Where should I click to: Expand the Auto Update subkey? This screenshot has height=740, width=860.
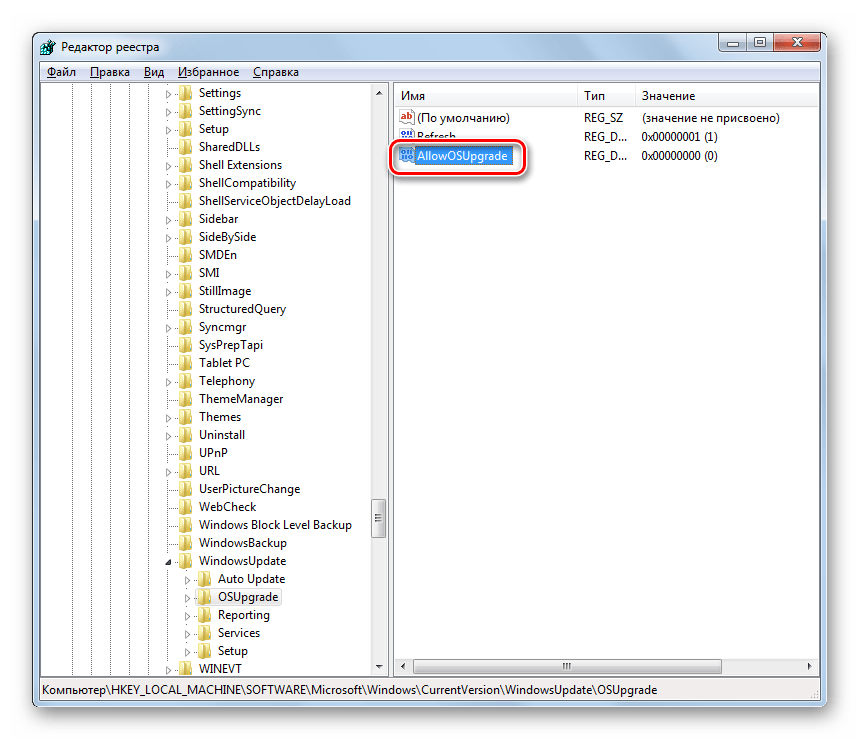[x=187, y=579]
